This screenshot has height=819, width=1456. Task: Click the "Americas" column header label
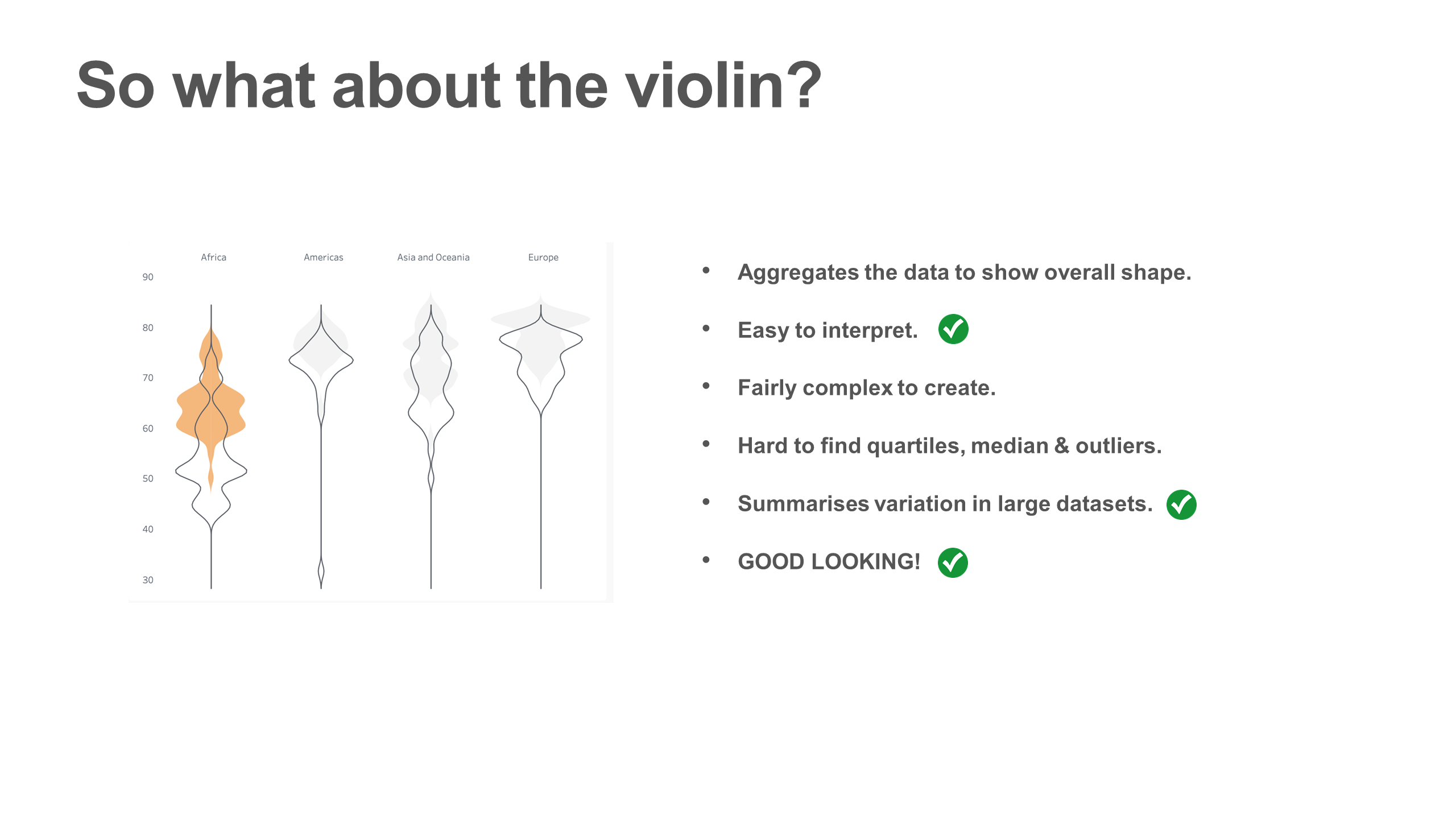pos(323,257)
